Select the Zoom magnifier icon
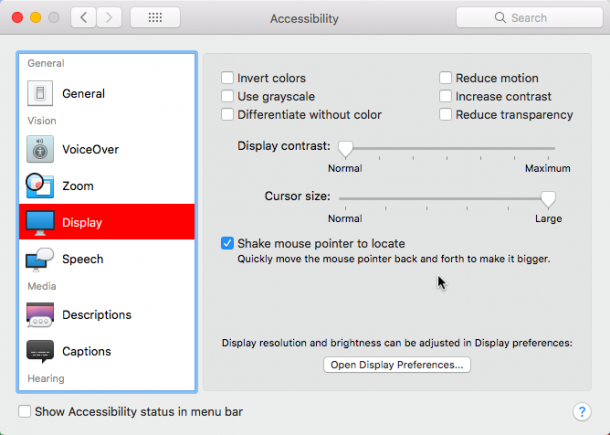The image size is (610, 435). [39, 186]
